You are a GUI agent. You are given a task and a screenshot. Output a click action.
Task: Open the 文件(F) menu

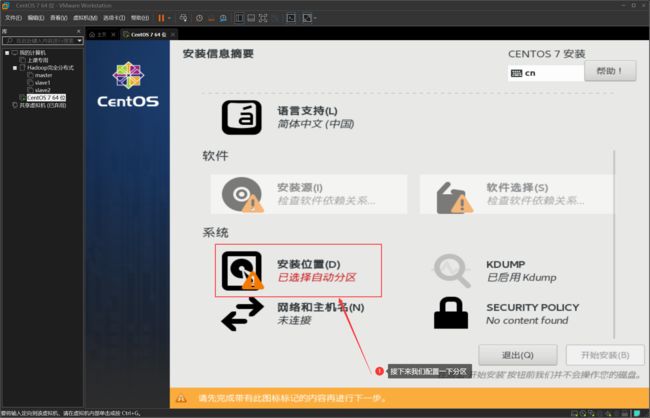click(13, 18)
